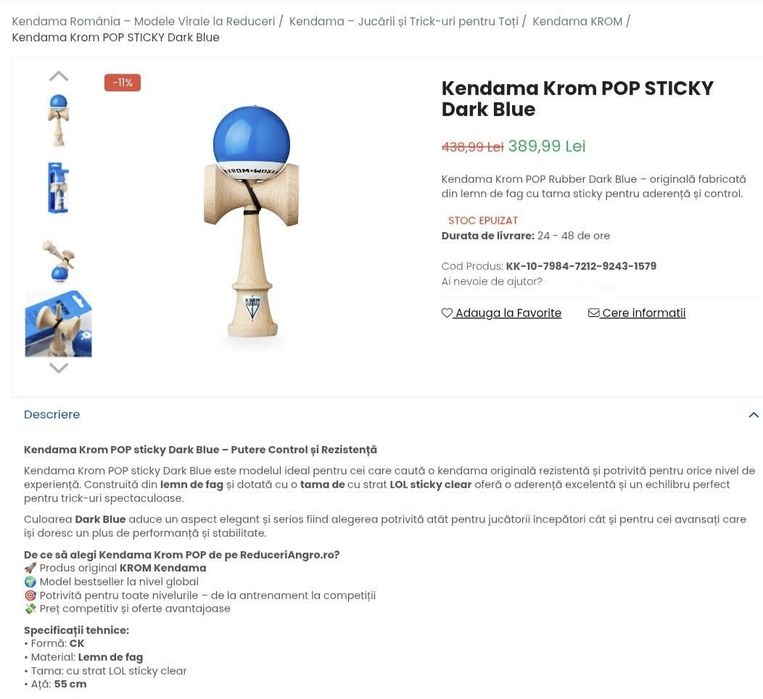The image size is (763, 699).
Task: Click the product code KK-10-7984-7212-9243-1579
Action: point(581,266)
